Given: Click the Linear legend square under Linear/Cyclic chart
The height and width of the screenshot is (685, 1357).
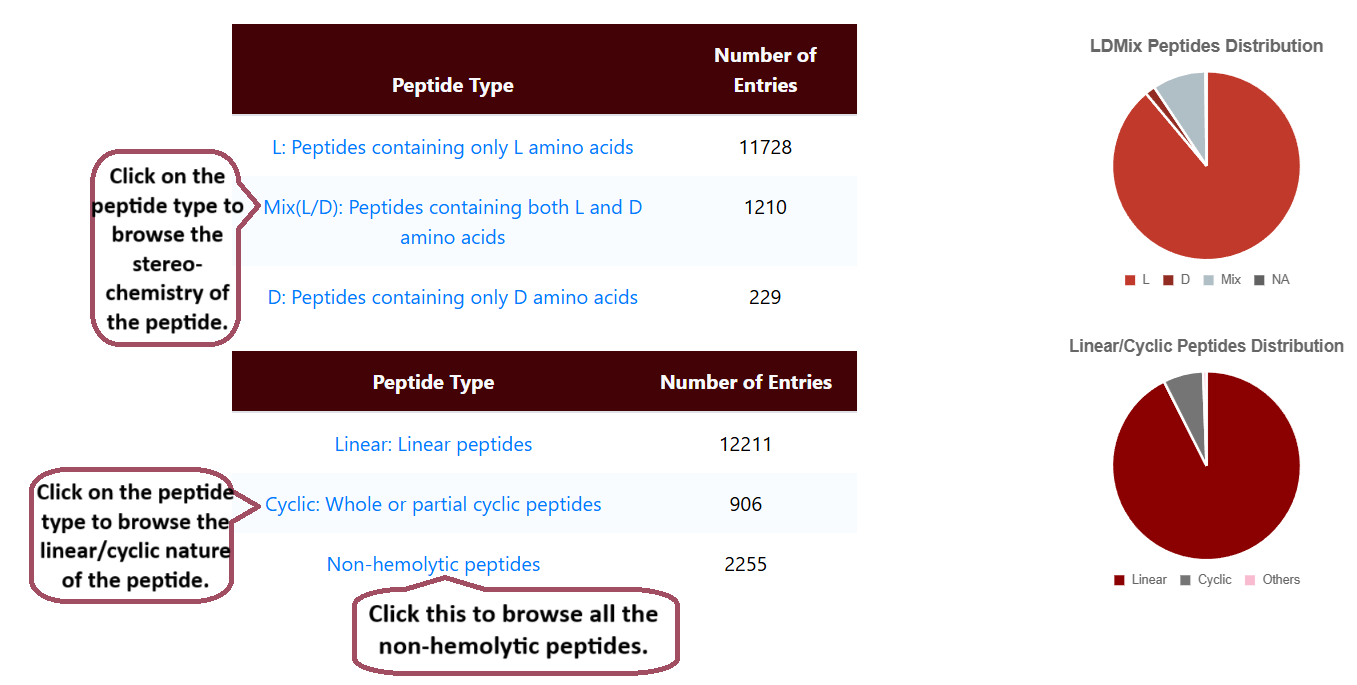Looking at the screenshot, I should coord(1119,579).
